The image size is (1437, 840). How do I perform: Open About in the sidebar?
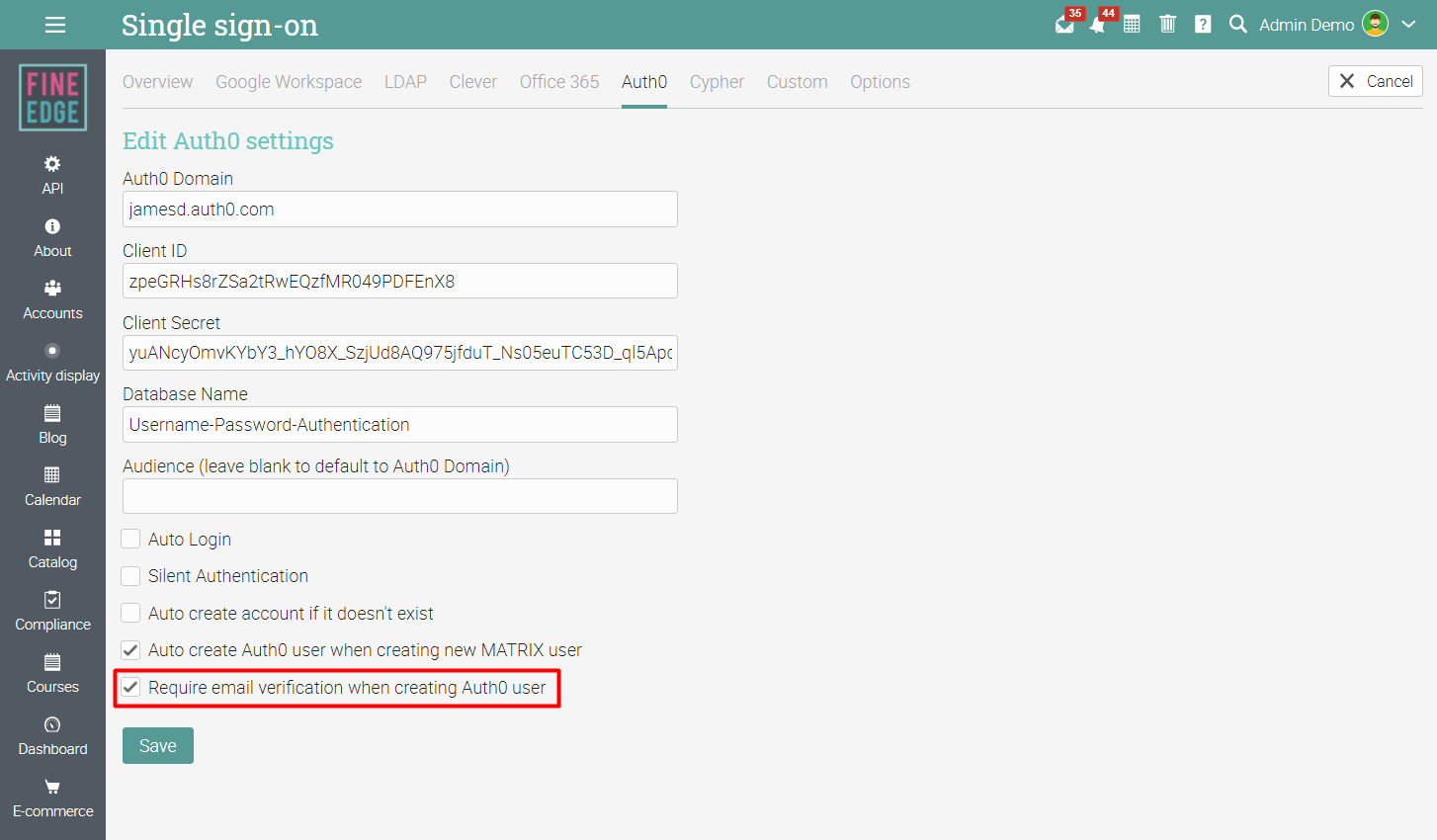click(52, 238)
